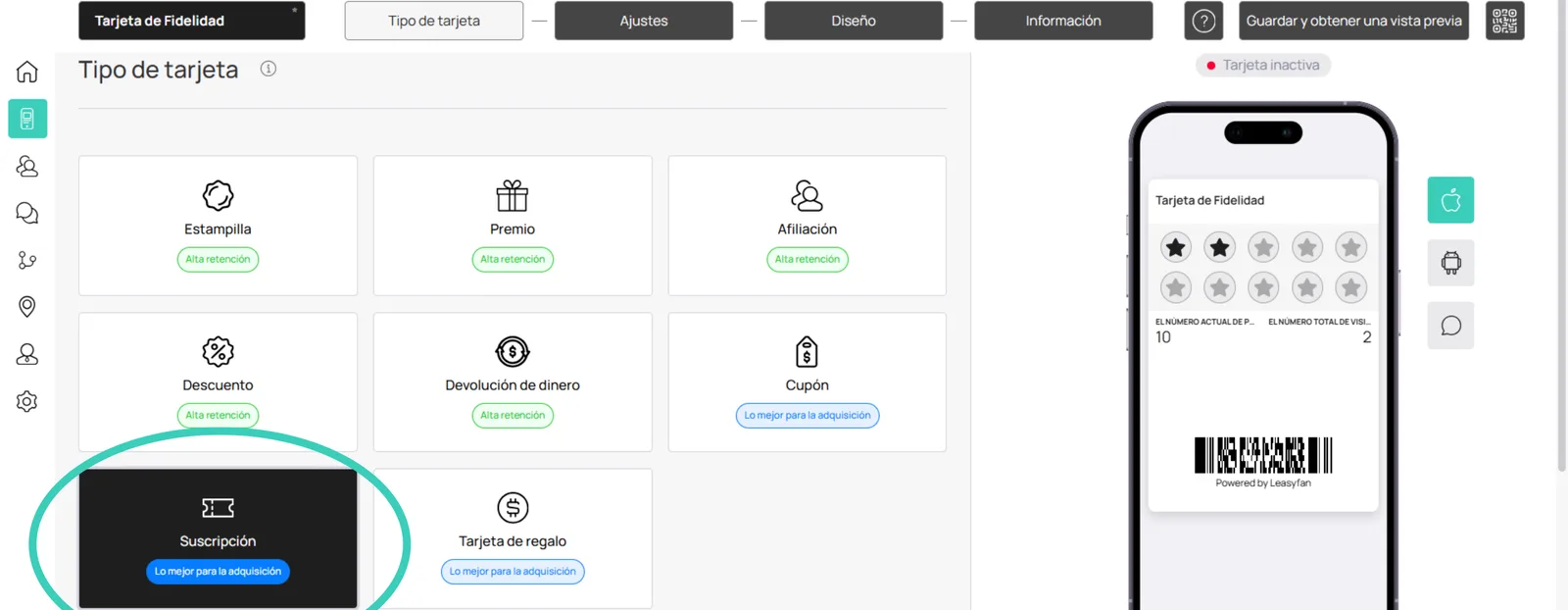
Task: Open the QR code icon button
Action: (x=1504, y=21)
